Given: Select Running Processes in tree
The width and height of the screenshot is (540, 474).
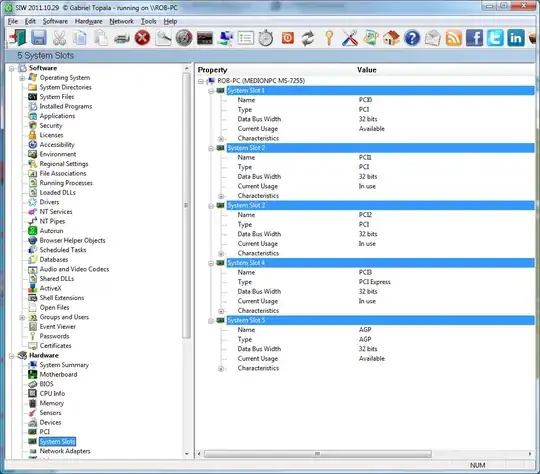Looking at the screenshot, I should click(66, 183).
